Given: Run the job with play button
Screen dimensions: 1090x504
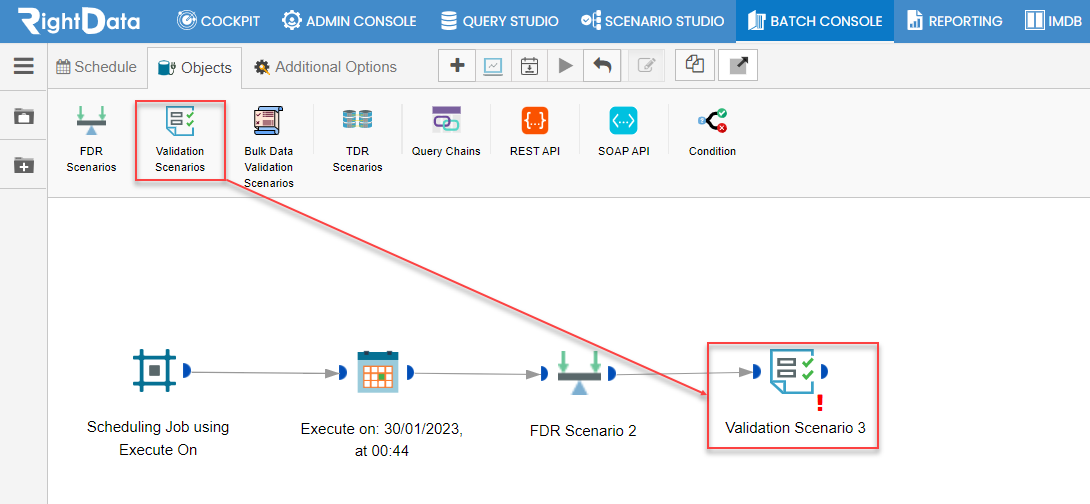Looking at the screenshot, I should click(x=566, y=65).
